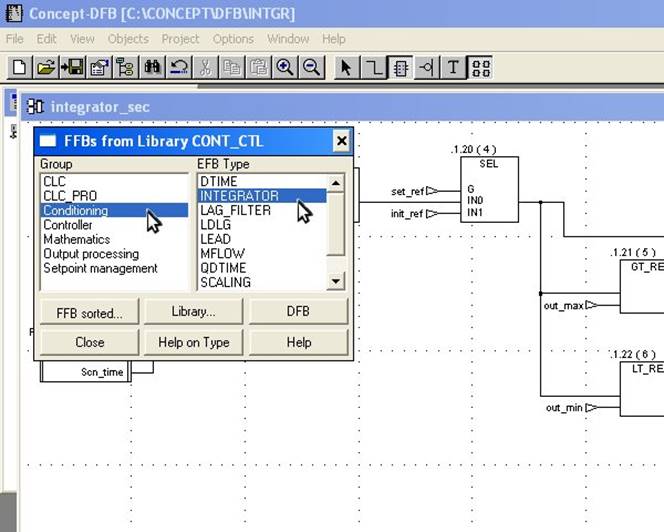Select MFLOW in EFB Type list
The image size is (664, 532).
point(262,253)
